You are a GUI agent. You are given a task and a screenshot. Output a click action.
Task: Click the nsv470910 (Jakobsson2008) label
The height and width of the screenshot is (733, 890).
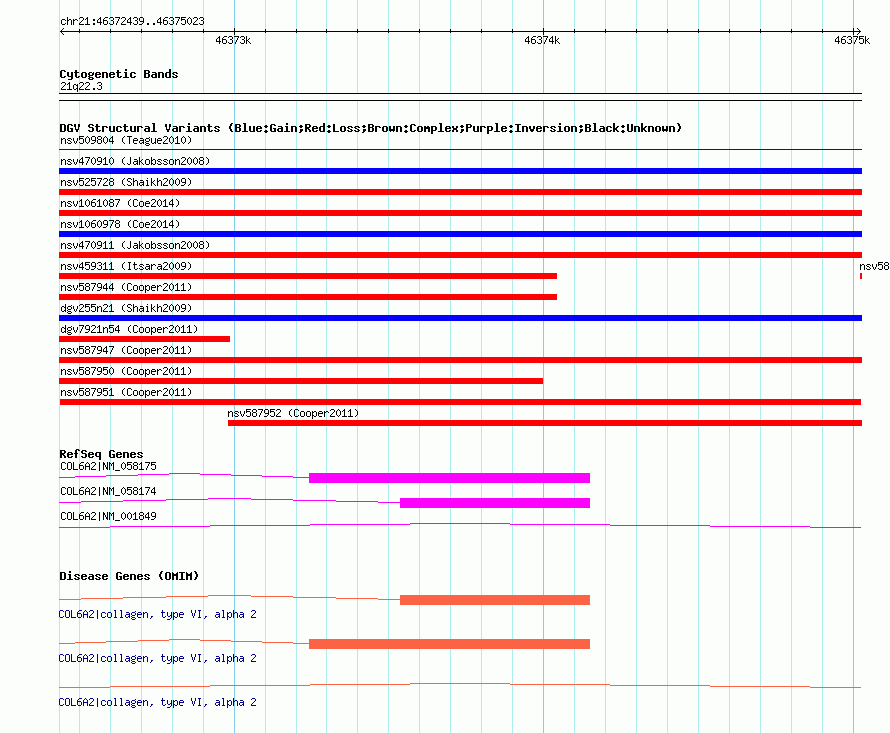tap(135, 161)
